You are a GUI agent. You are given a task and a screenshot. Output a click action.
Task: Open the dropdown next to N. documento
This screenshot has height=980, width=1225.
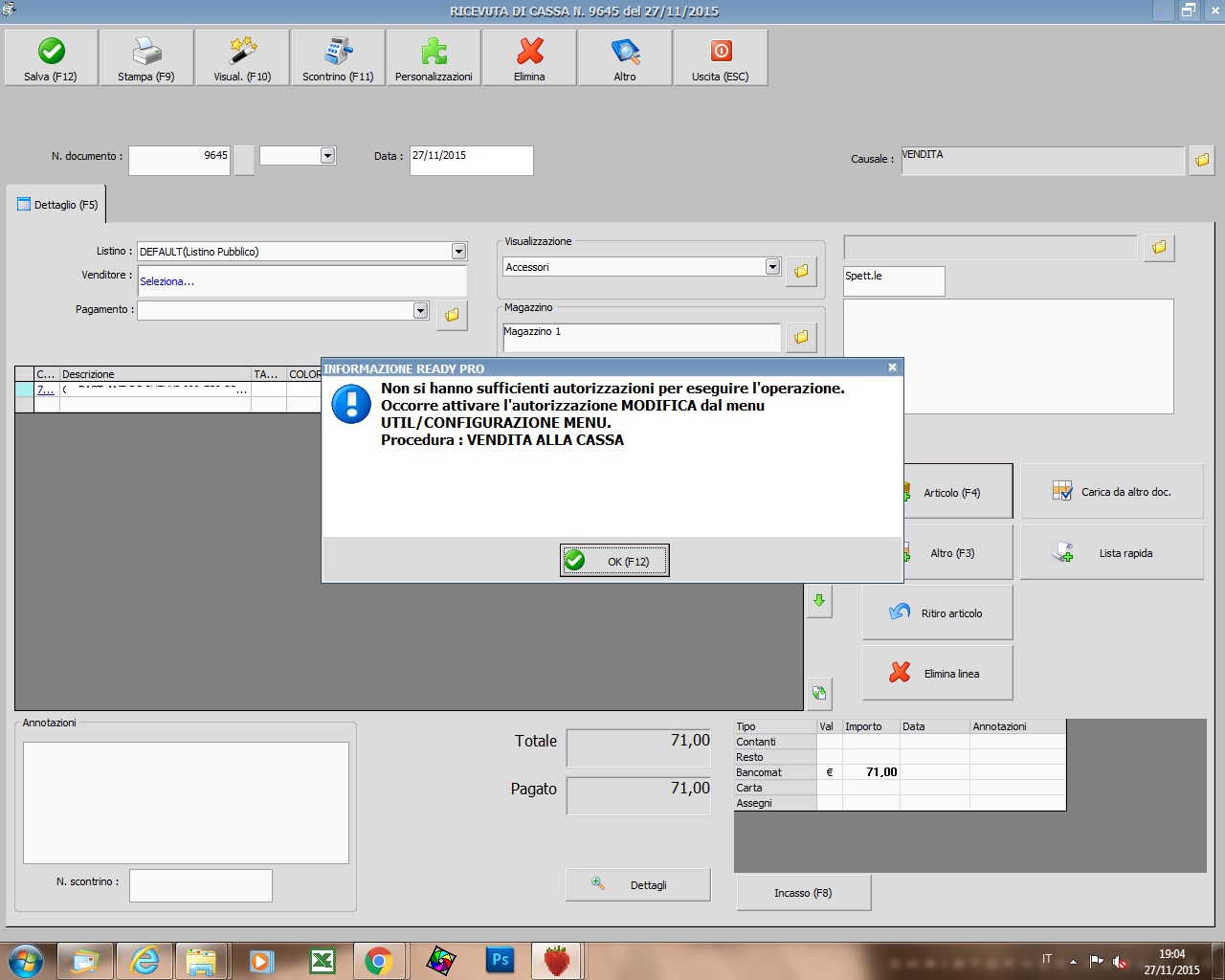pyautogui.click(x=327, y=155)
